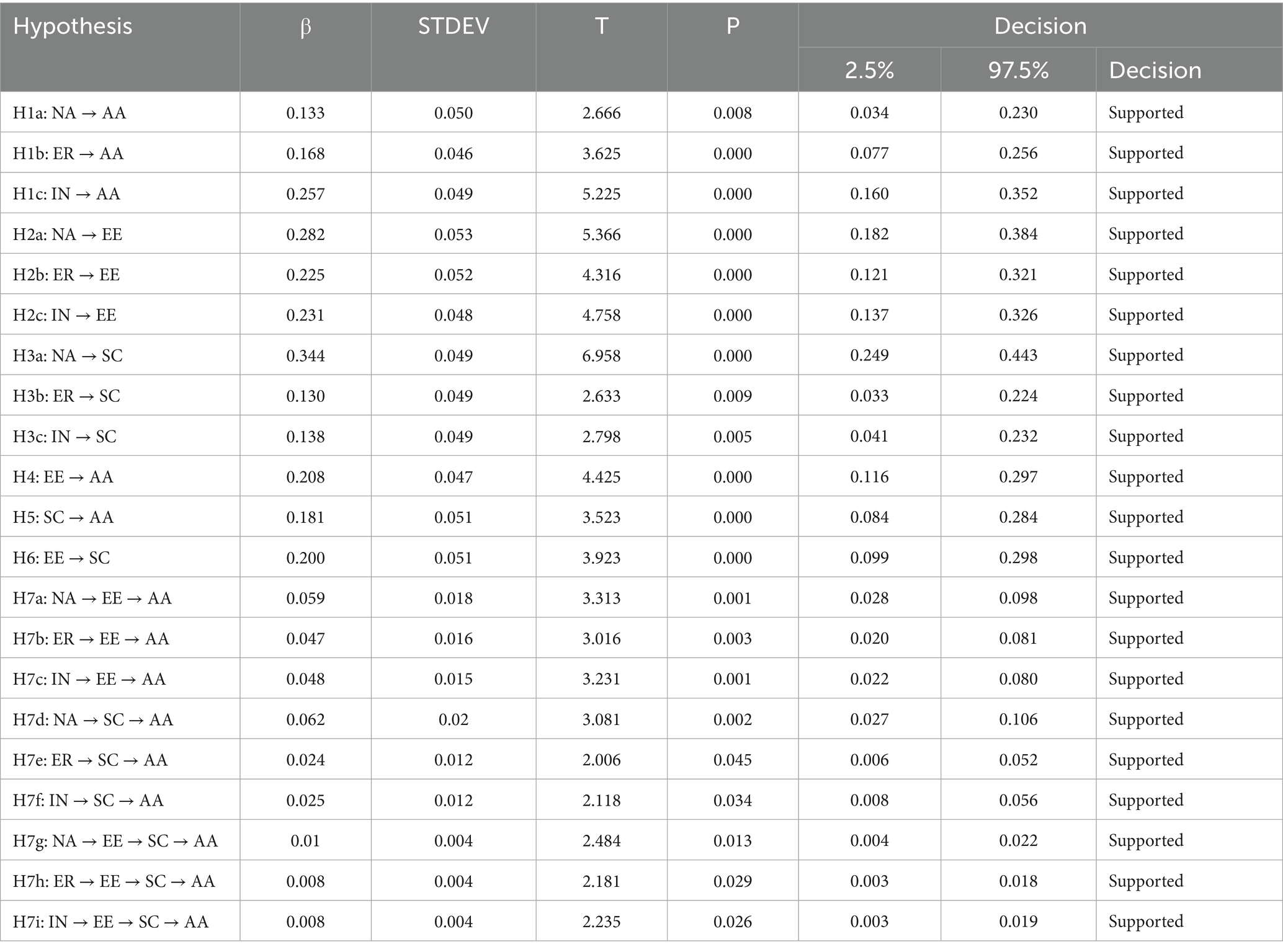Select the H7g: NA → EE → SC → AA cell
The image size is (1283, 952).
(x=115, y=841)
